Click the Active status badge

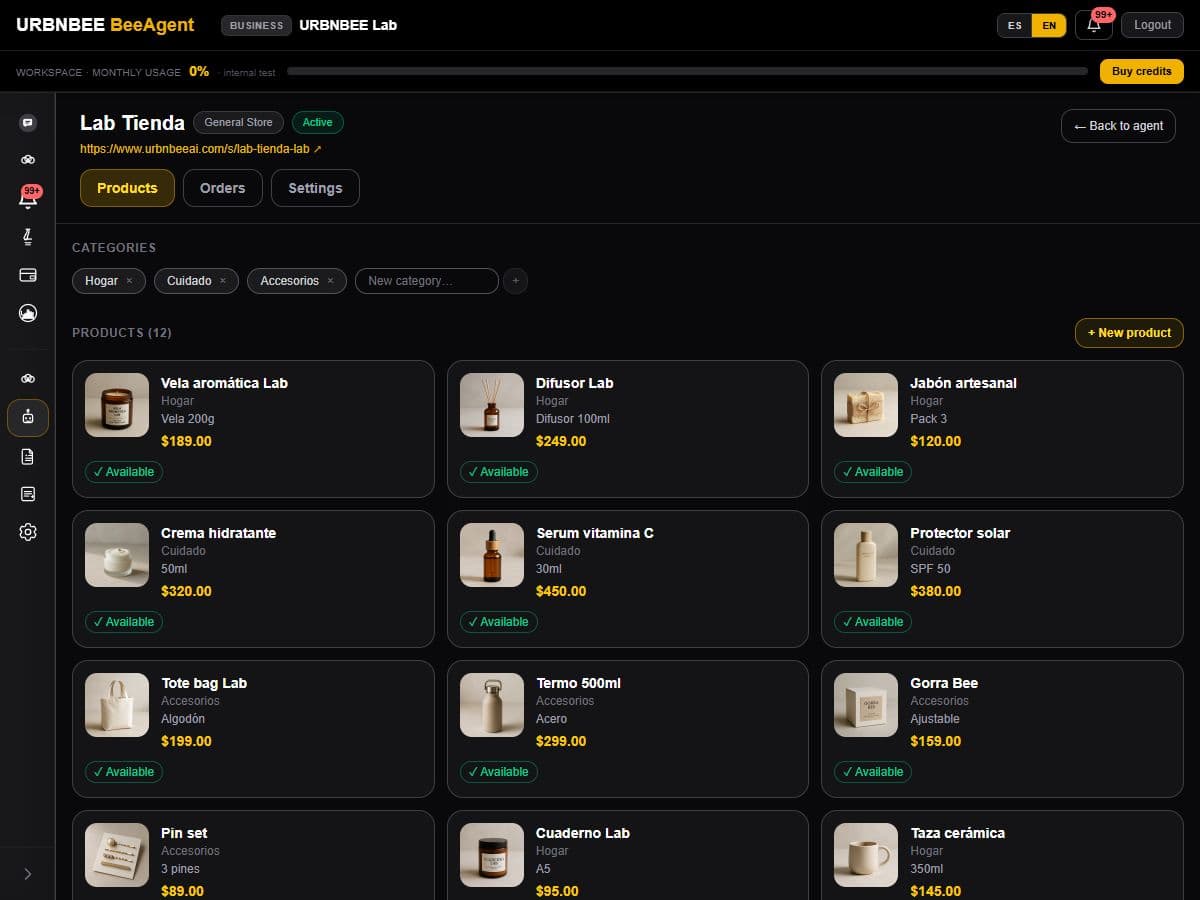coord(317,122)
